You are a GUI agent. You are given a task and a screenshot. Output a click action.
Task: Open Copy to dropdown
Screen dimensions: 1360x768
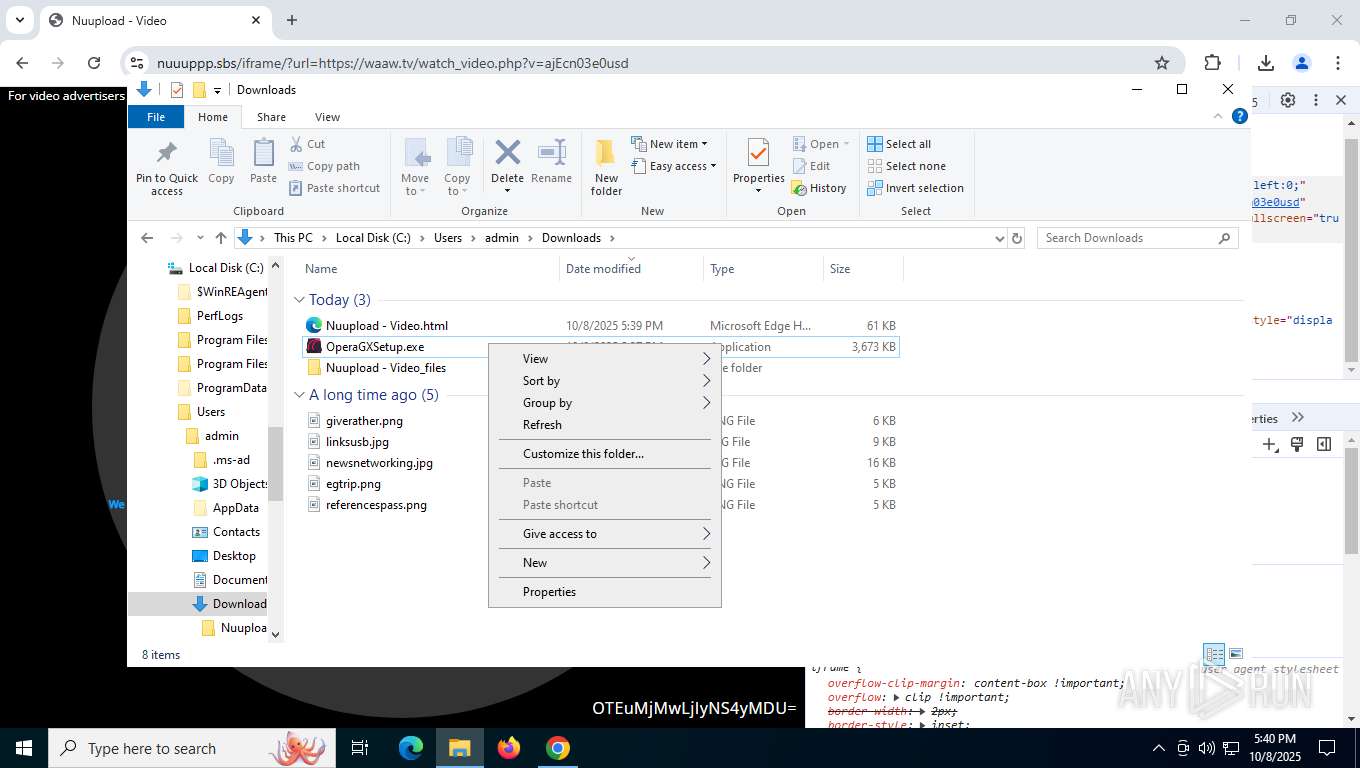click(x=457, y=166)
